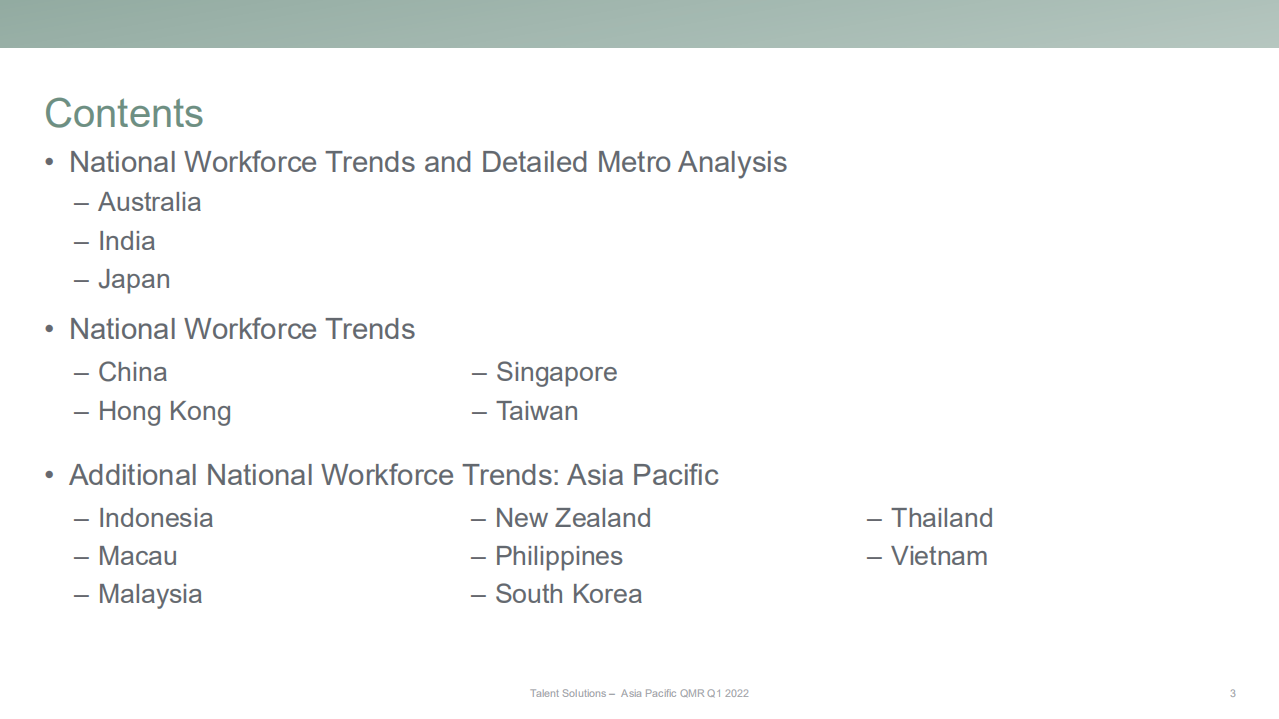Click the Macau entry
The image size is (1279, 719).
[137, 556]
